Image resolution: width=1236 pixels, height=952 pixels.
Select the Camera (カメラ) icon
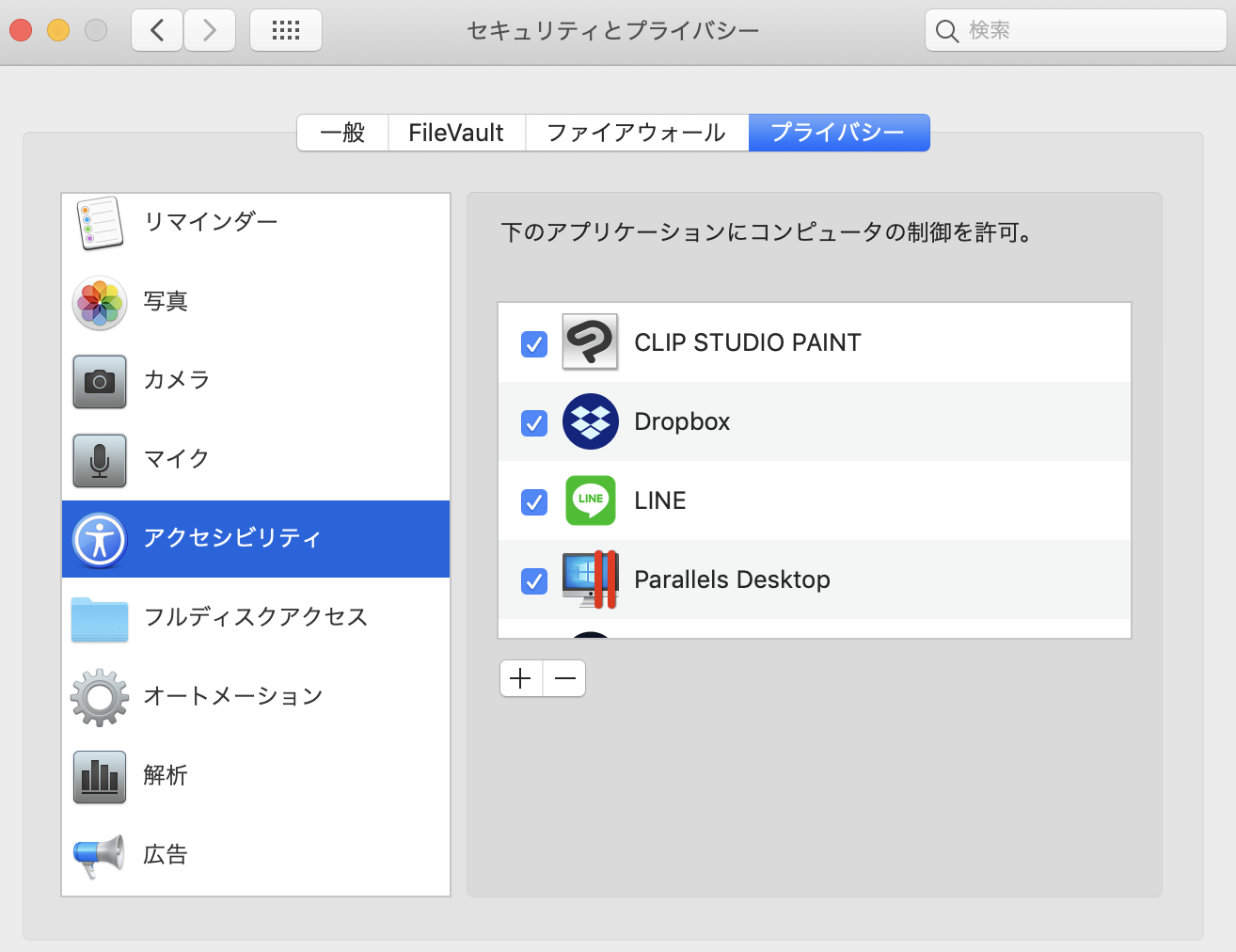tap(100, 382)
